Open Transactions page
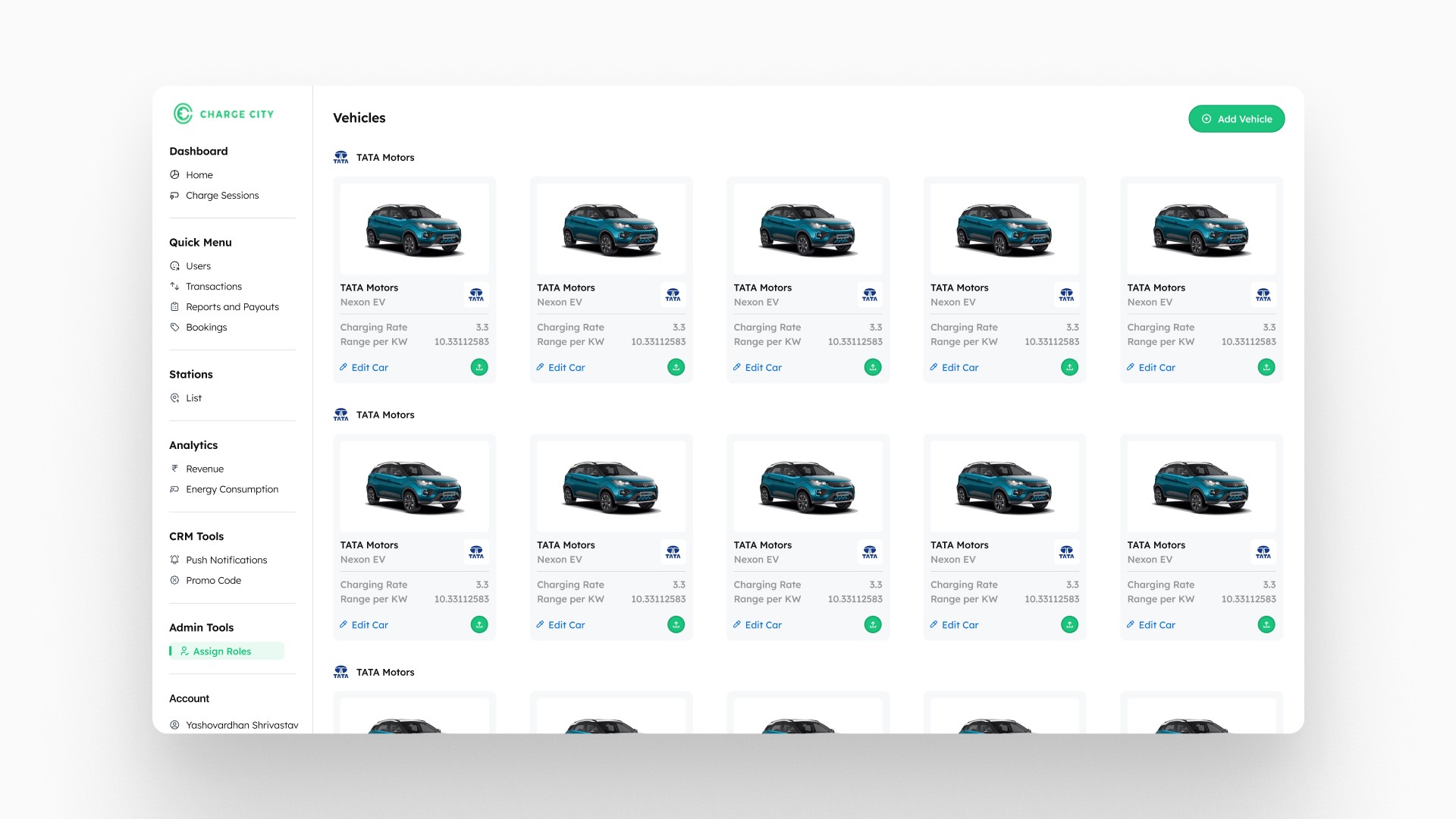Image resolution: width=1456 pixels, height=819 pixels. pos(213,286)
